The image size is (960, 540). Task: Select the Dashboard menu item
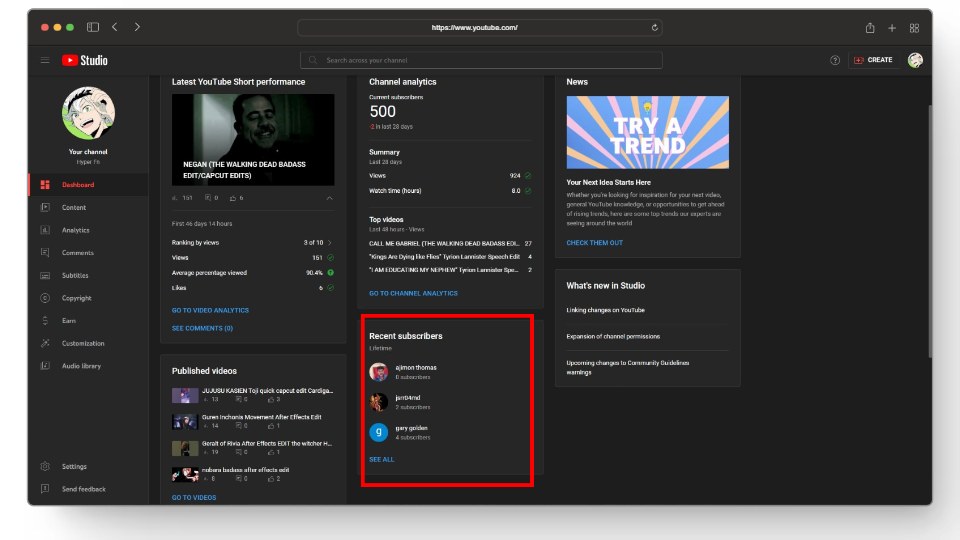pos(78,185)
